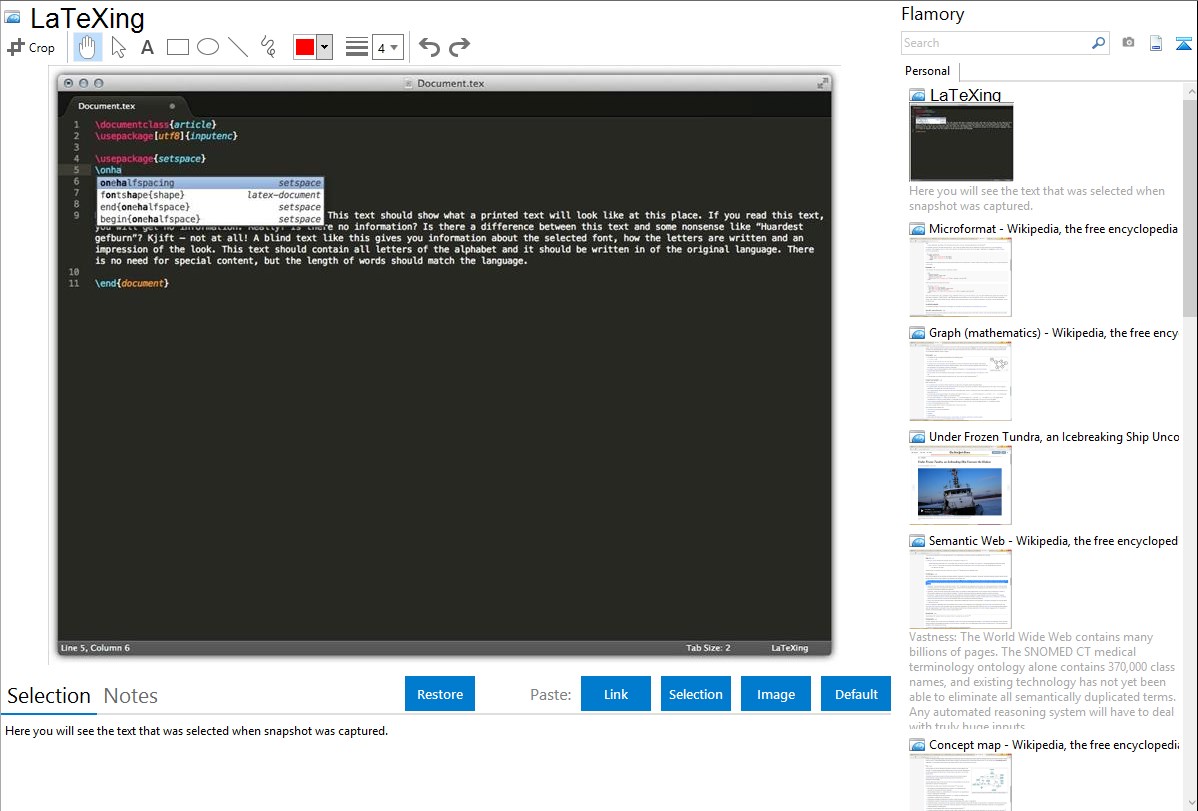Pick the rectangle shape tool

[177, 47]
